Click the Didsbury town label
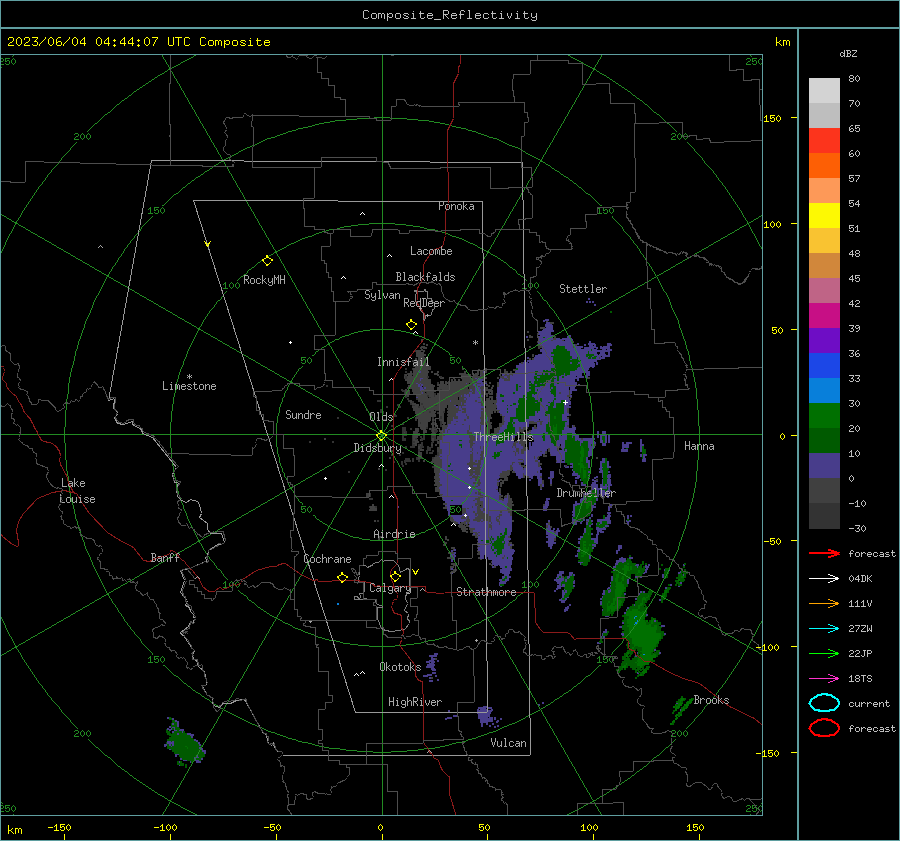The width and height of the screenshot is (900, 841). [377, 448]
